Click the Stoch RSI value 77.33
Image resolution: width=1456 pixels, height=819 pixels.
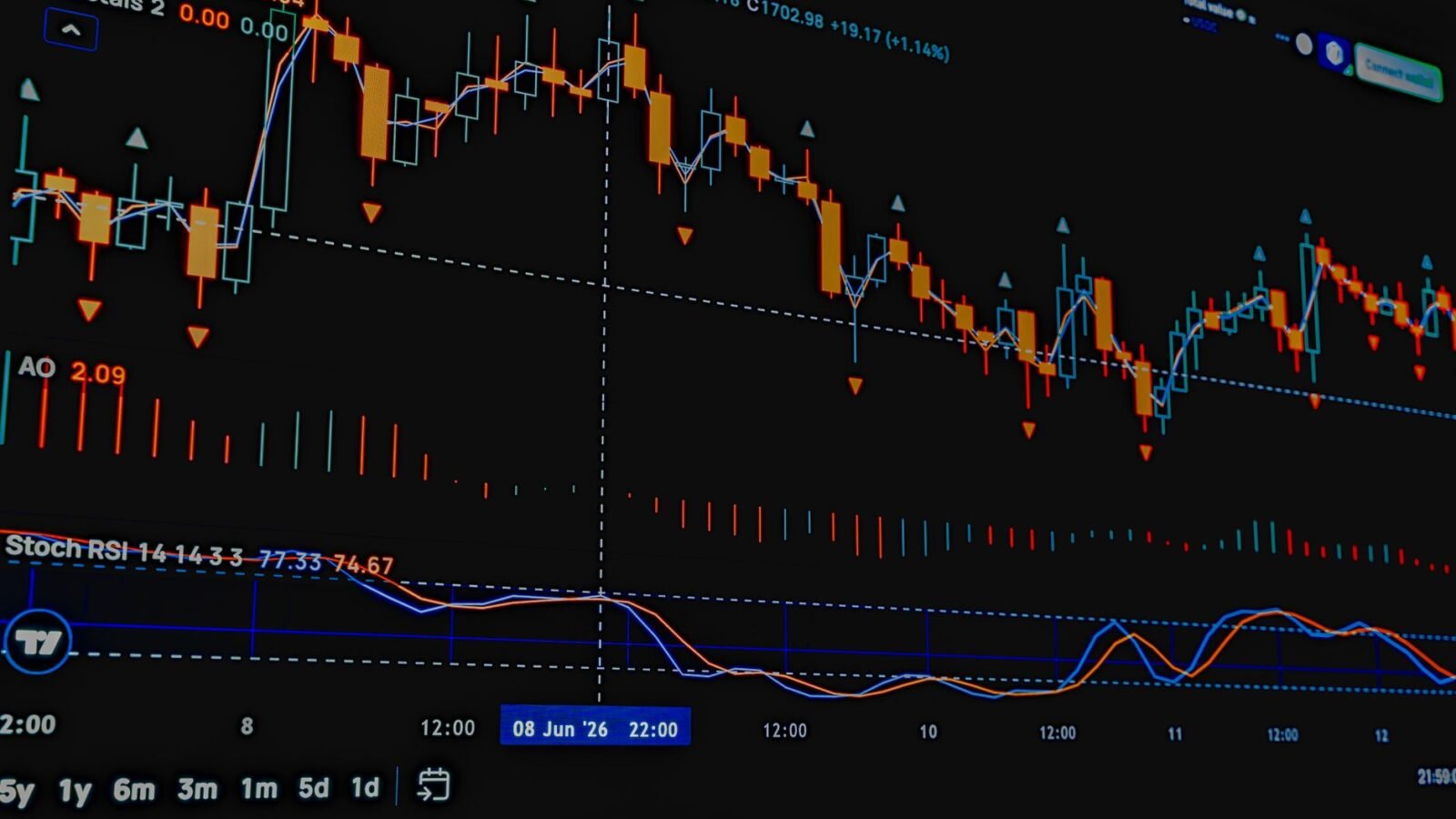[x=290, y=560]
